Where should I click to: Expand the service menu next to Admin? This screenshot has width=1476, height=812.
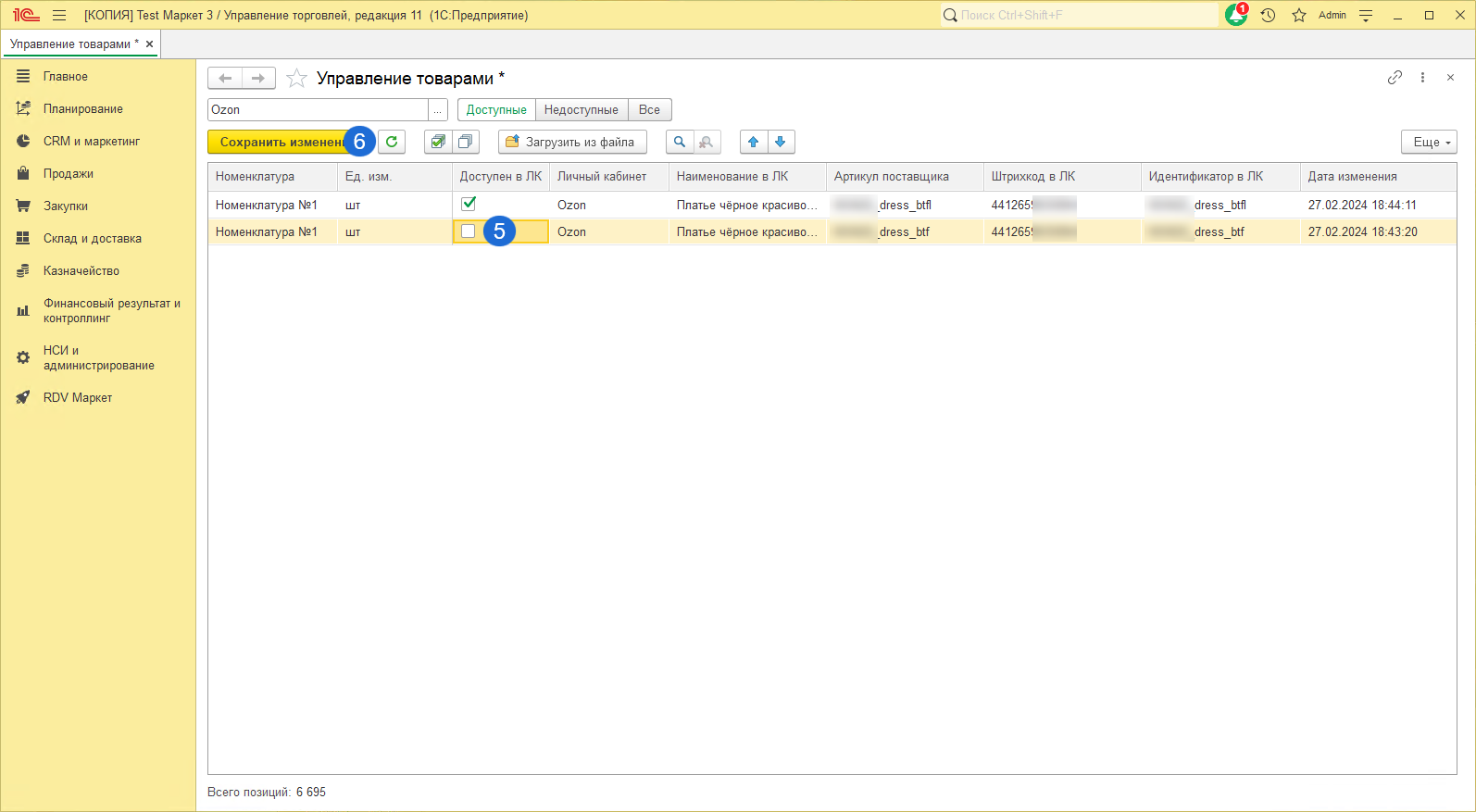[1366, 15]
